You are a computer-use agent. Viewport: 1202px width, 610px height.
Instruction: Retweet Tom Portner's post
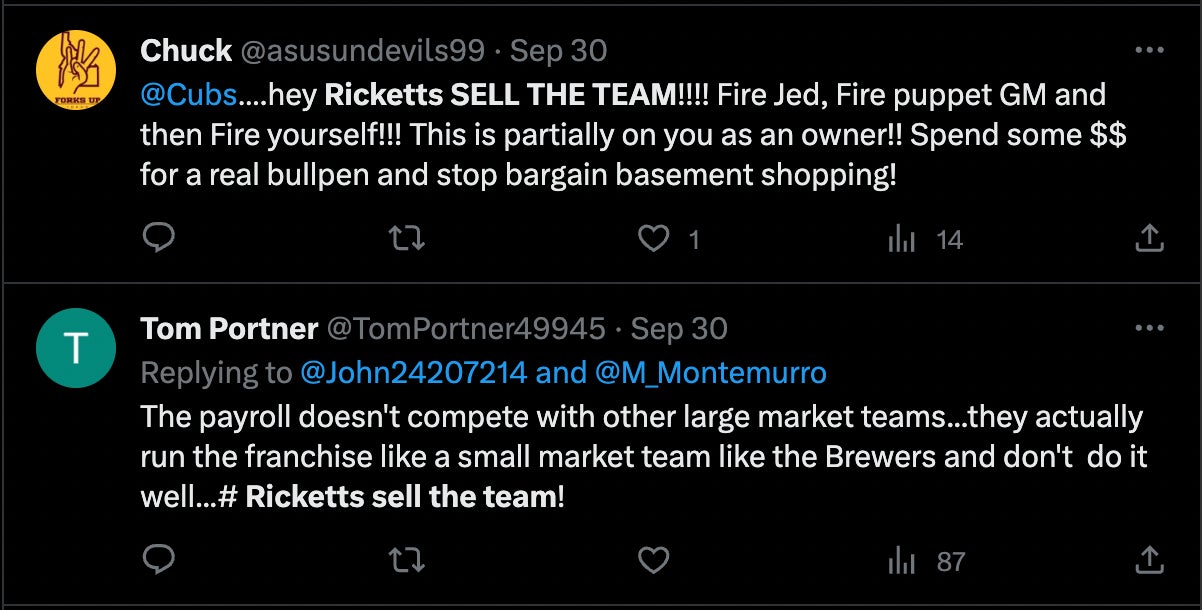pyautogui.click(x=406, y=560)
